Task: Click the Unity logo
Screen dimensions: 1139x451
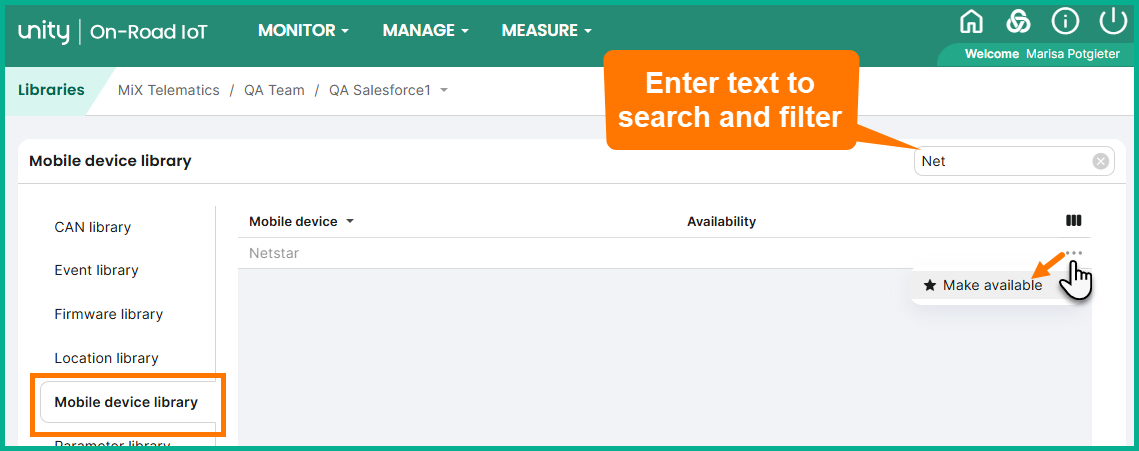Action: [43, 31]
